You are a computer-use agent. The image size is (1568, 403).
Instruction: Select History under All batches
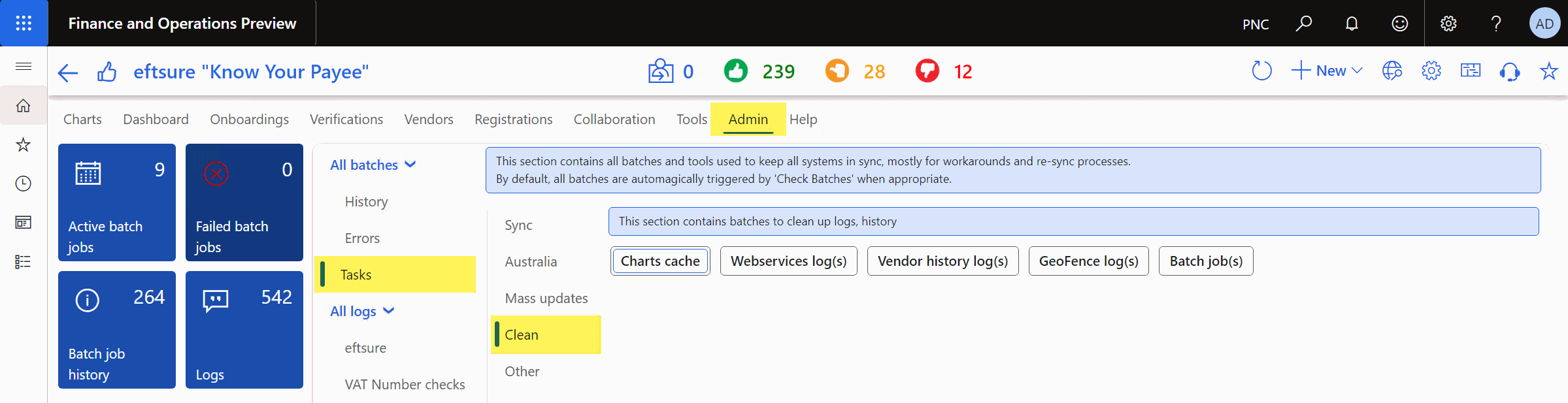[366, 202]
